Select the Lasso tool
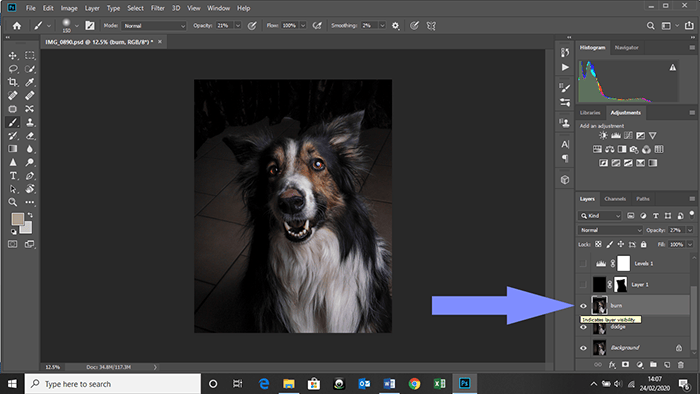Viewport: 700px width, 394px height. 12,69
